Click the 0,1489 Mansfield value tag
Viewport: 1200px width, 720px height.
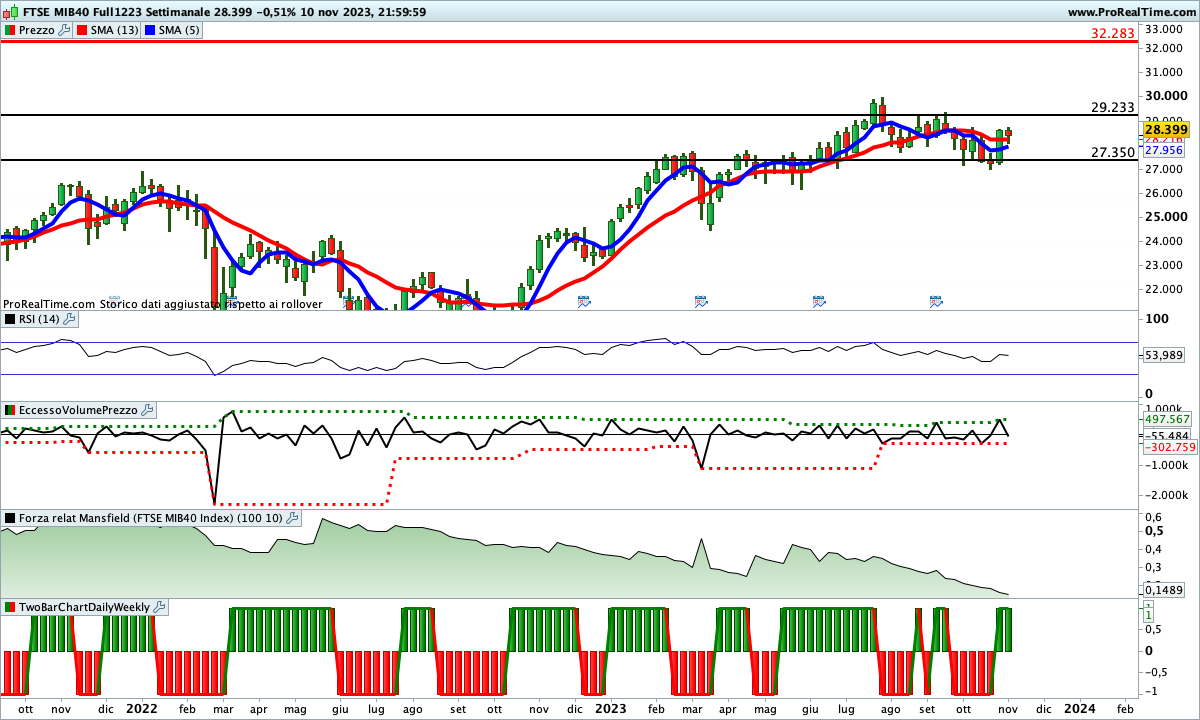[1165, 590]
